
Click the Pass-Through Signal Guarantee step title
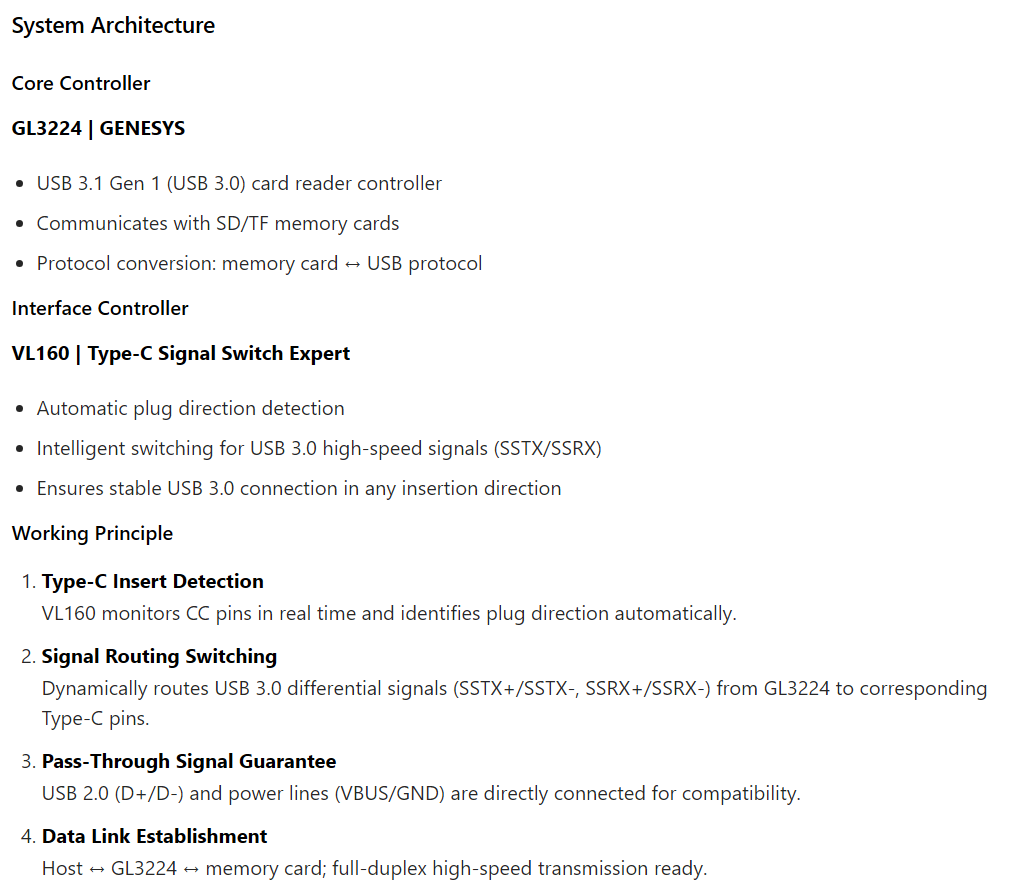click(189, 761)
